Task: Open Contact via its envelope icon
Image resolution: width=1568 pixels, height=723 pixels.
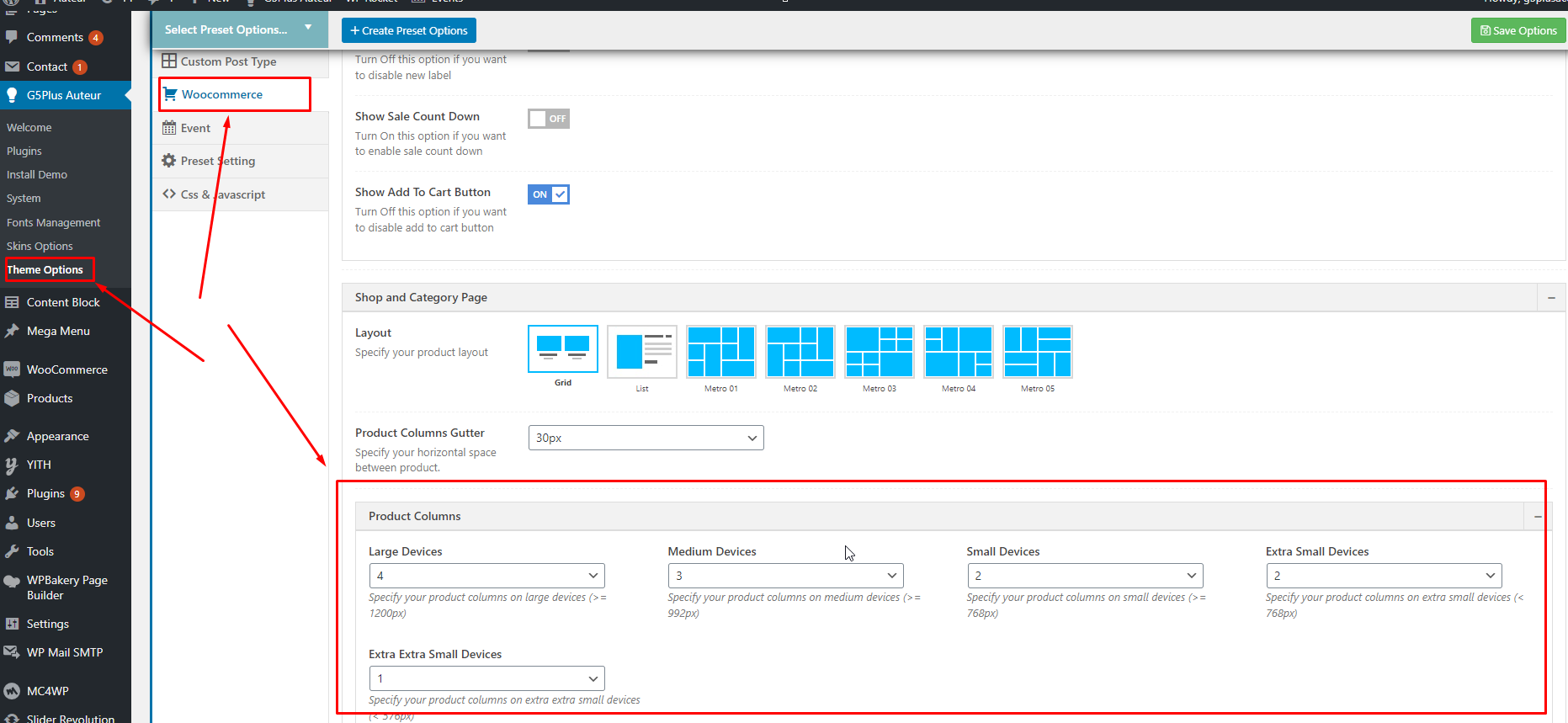Action: click(x=12, y=66)
